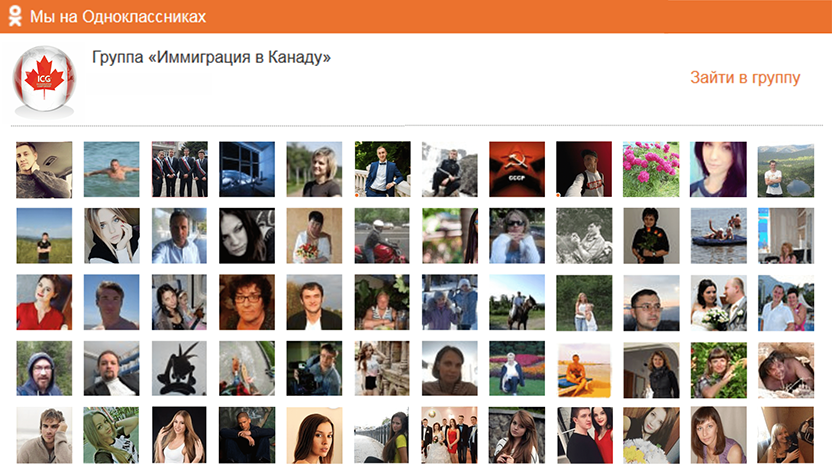Screen dimensions: 832x464
Task: Select the horse rider avatar
Action: (x=516, y=302)
